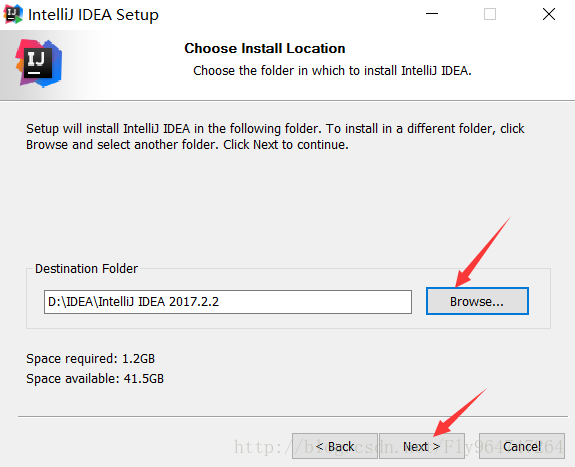Click the blog.csdn.net watermark URL text
575x467 pixels.
399,447
